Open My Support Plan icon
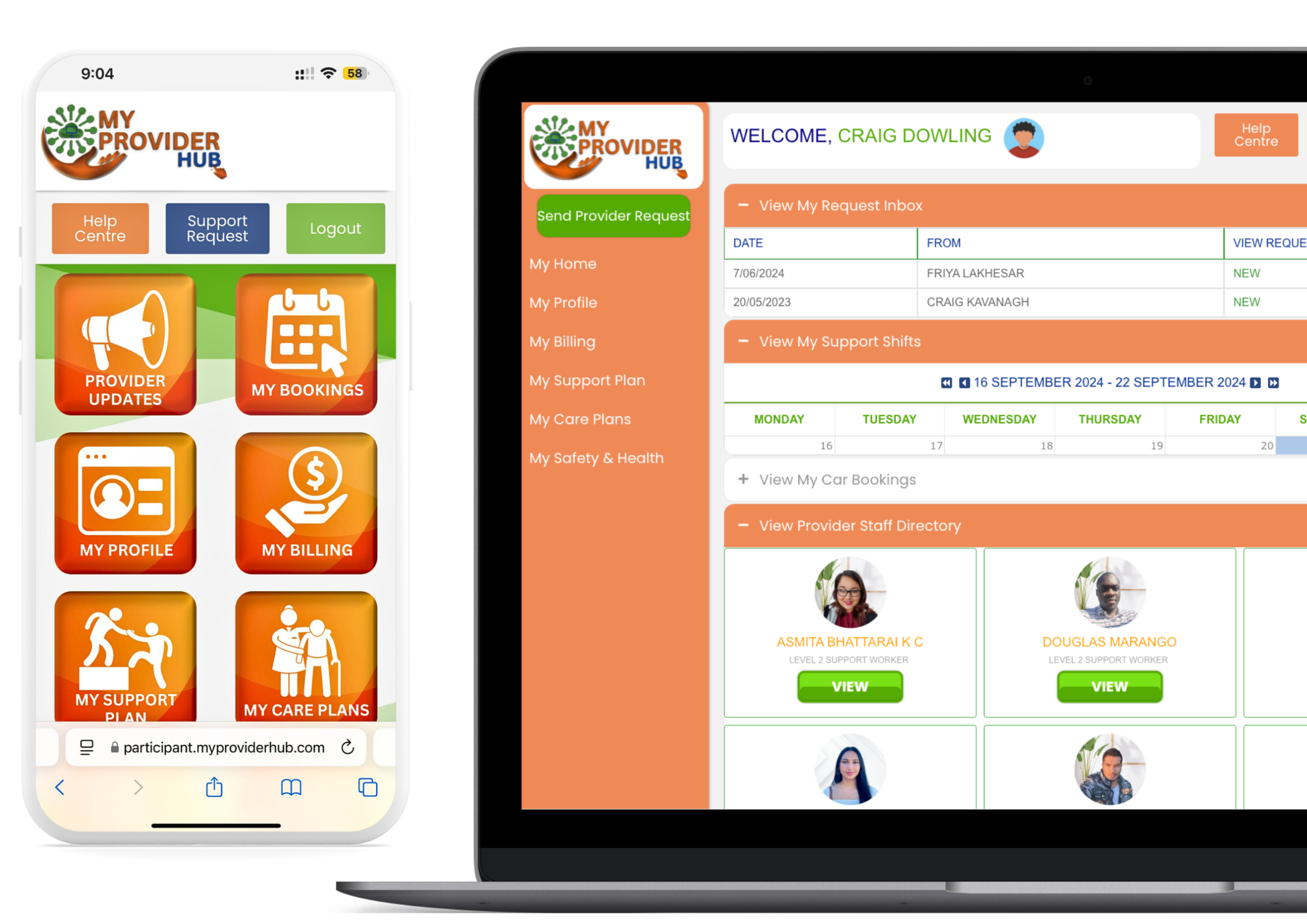 click(127, 661)
